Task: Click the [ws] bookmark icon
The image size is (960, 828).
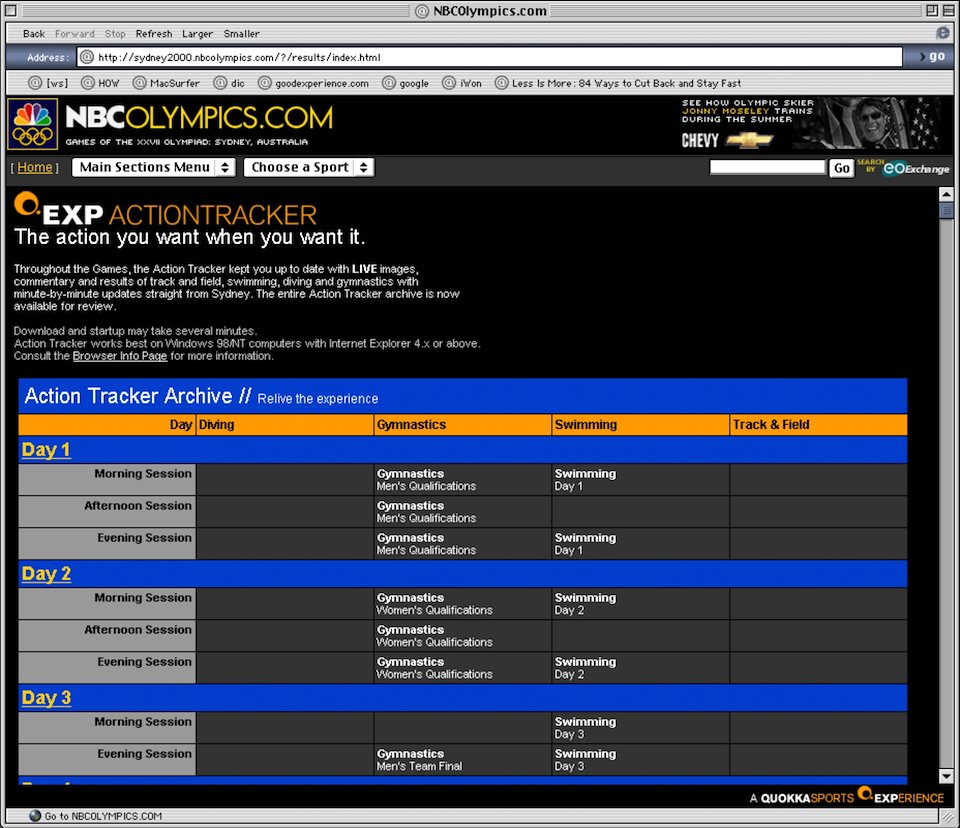Action: (x=36, y=83)
